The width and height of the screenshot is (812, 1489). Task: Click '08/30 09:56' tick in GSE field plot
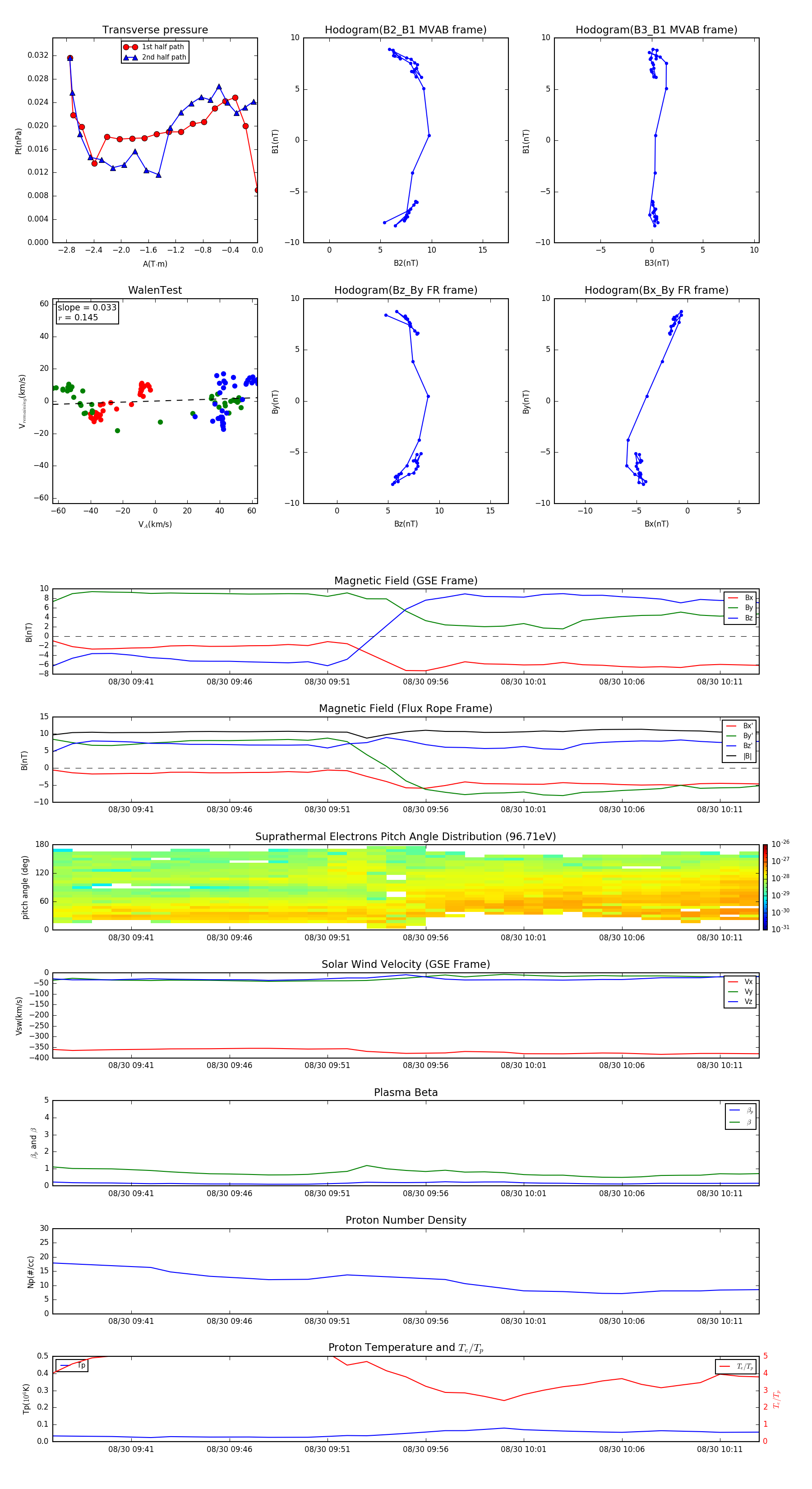click(425, 682)
